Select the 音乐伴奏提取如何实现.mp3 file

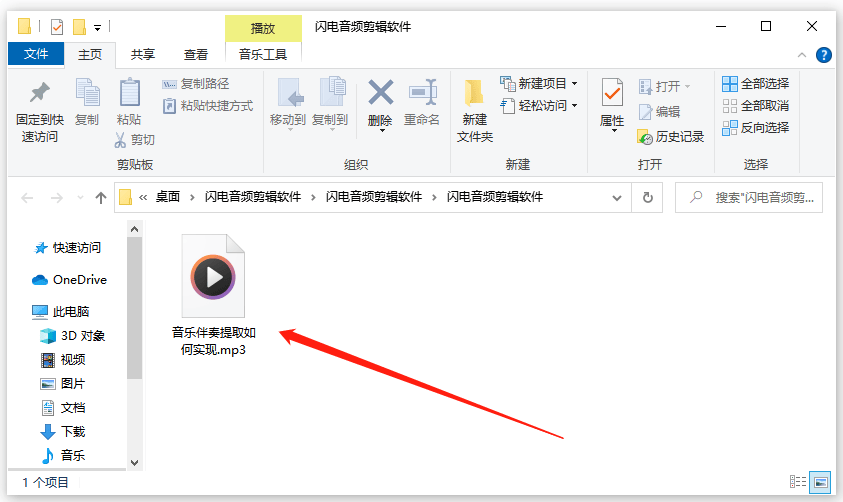[x=213, y=295]
